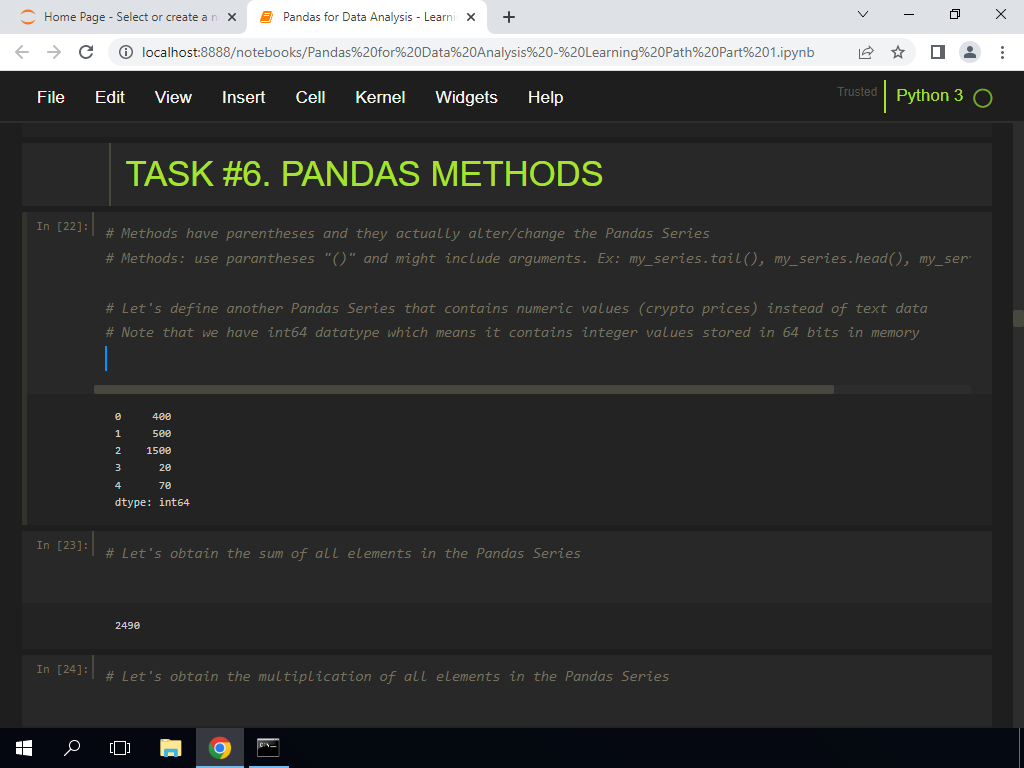Image resolution: width=1024 pixels, height=768 pixels.
Task: Click the comment about int64 datatype
Action: tap(513, 332)
